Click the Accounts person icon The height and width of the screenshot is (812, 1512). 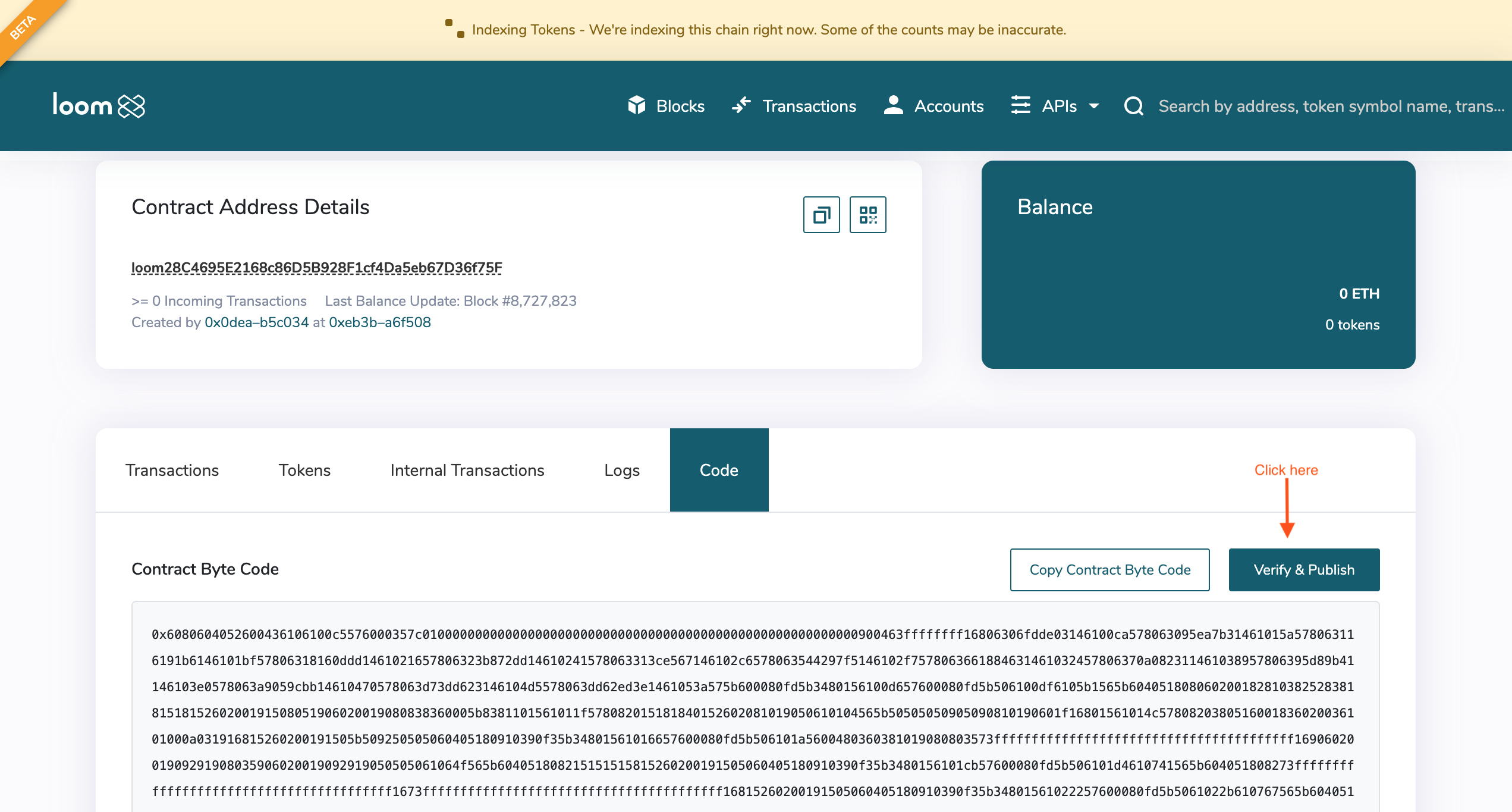893,105
